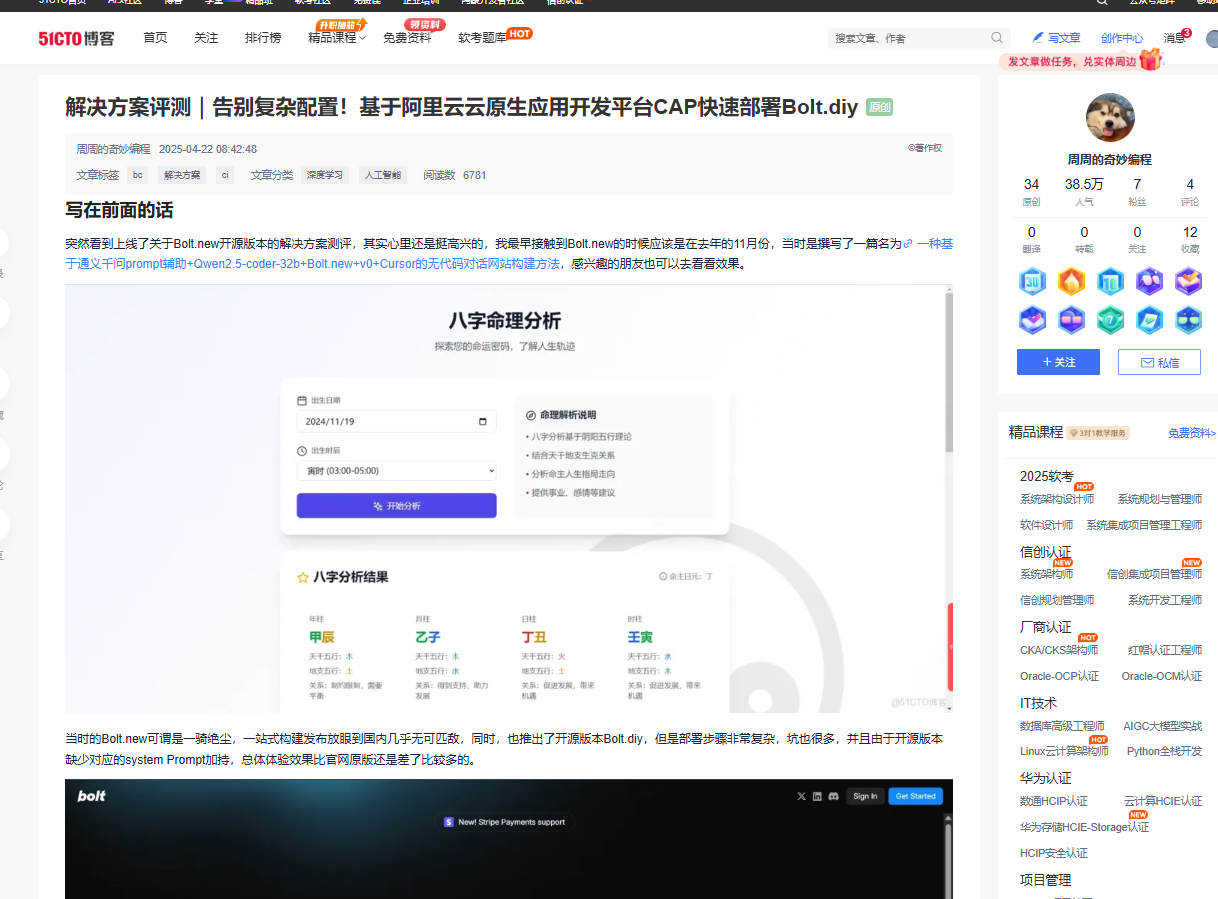The width and height of the screenshot is (1218, 899).
Task: Click the 八字命理分析 screenshot image
Action: click(509, 499)
